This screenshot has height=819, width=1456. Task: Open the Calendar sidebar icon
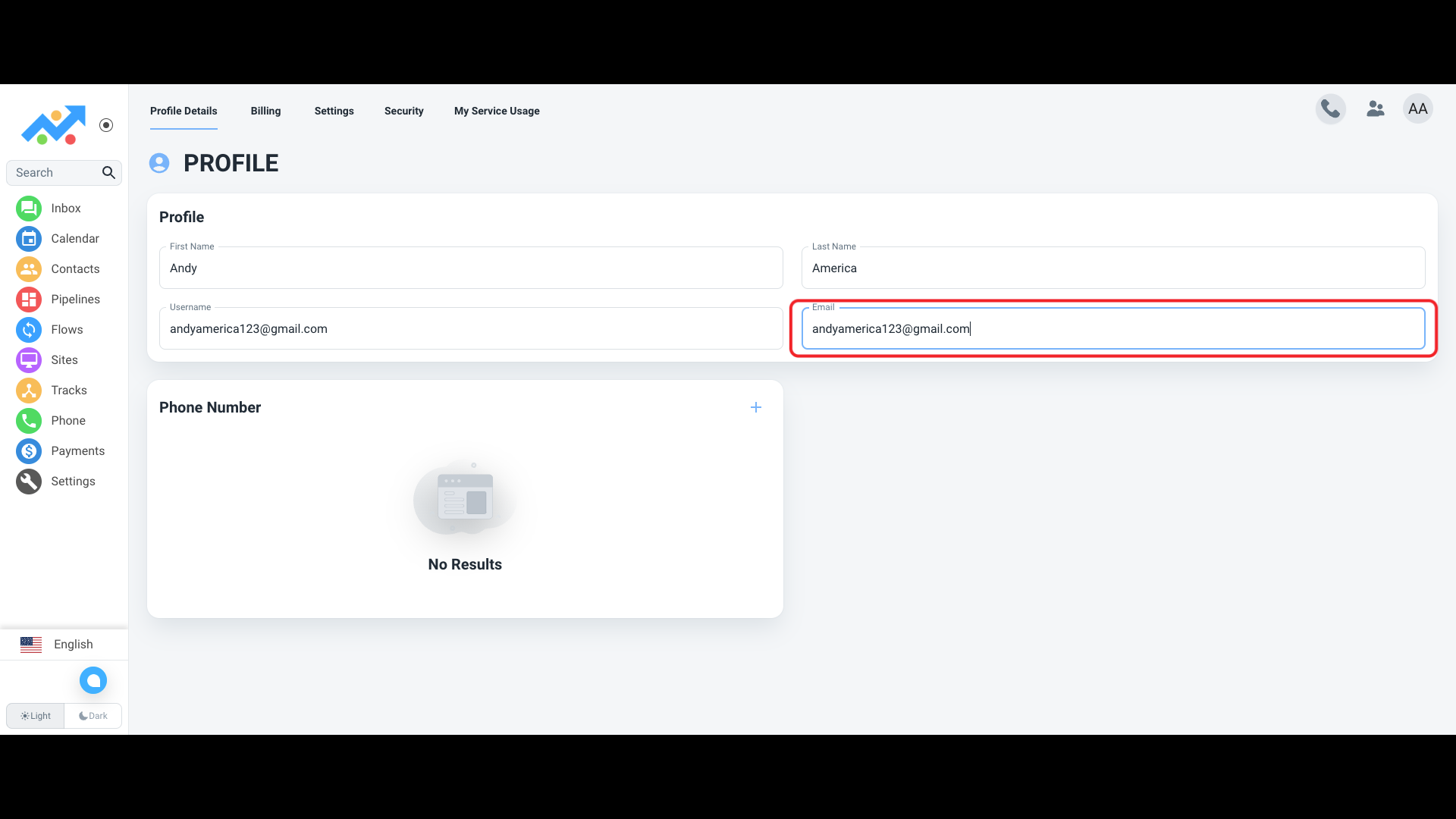coord(29,239)
